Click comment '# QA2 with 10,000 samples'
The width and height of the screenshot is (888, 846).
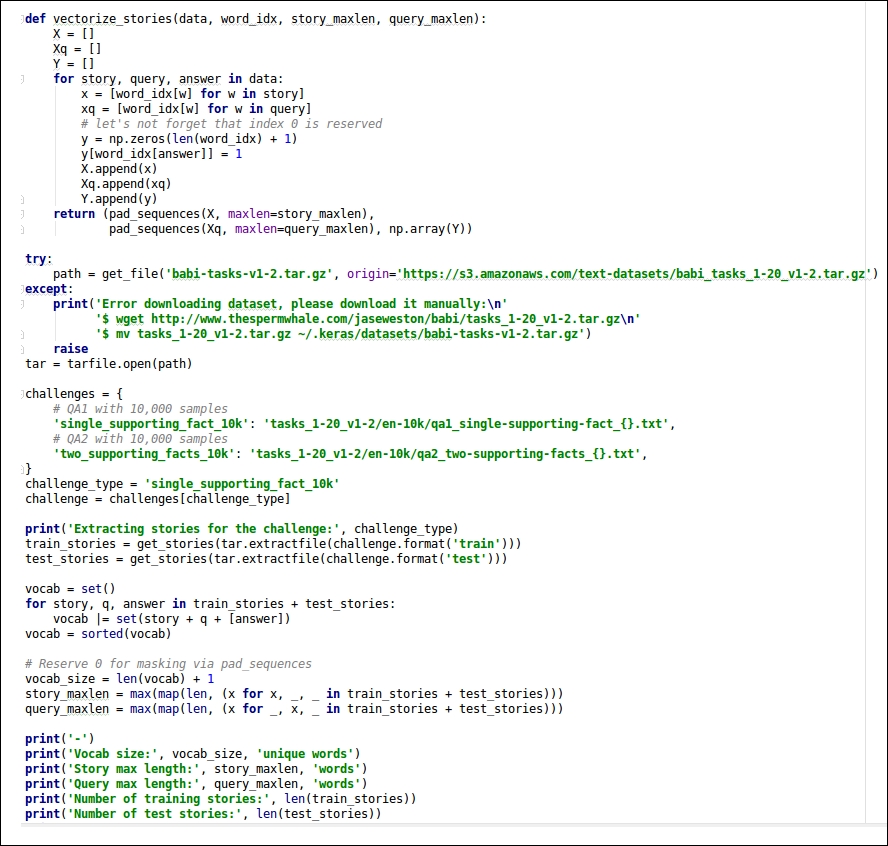[x=140, y=439]
